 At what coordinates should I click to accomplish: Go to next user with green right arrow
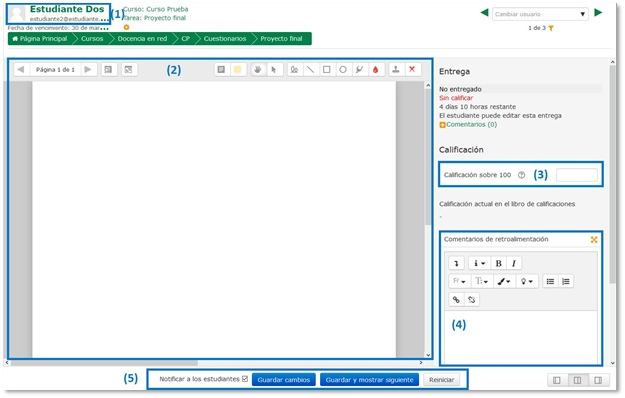598,13
